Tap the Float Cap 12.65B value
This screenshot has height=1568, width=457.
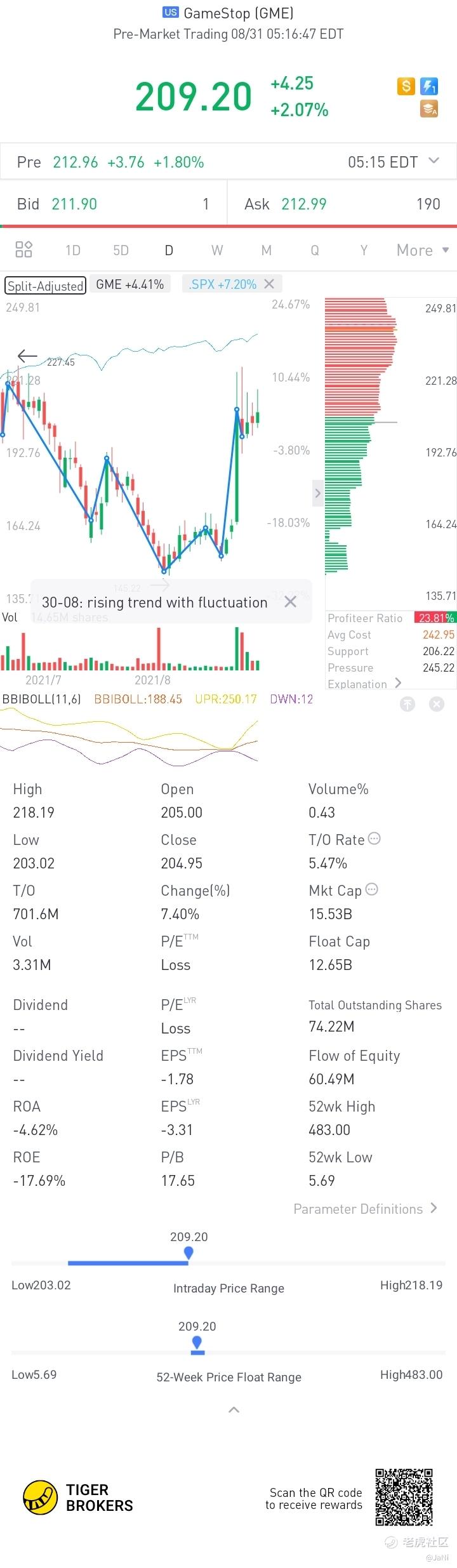coord(330,964)
